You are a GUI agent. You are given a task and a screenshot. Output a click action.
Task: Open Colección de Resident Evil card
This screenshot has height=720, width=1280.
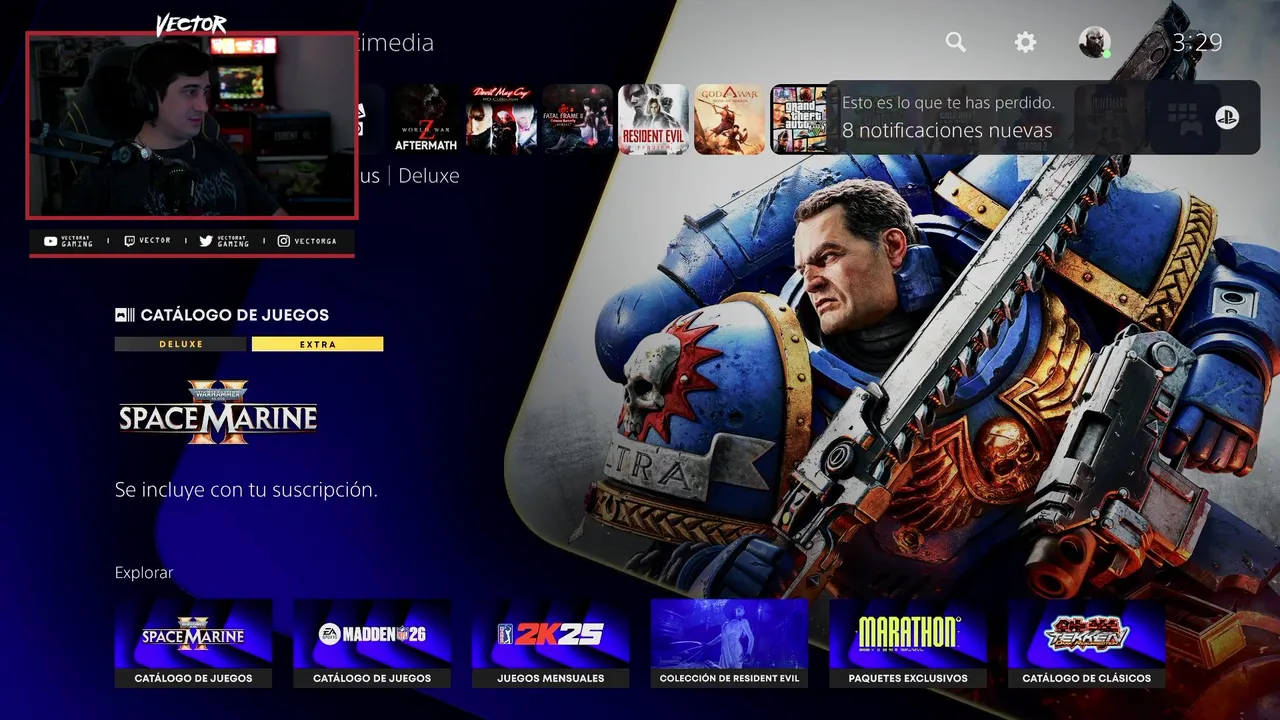(729, 643)
